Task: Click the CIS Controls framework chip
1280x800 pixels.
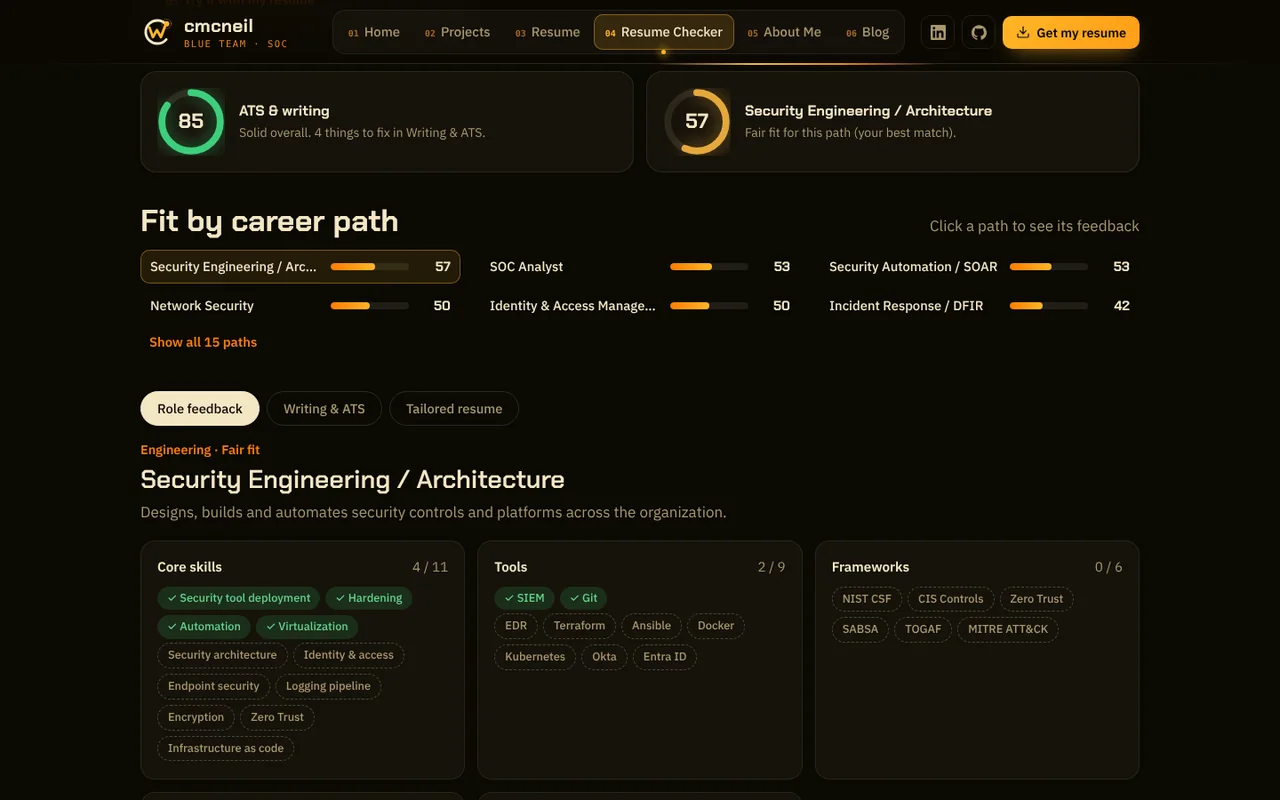Action: pos(951,599)
